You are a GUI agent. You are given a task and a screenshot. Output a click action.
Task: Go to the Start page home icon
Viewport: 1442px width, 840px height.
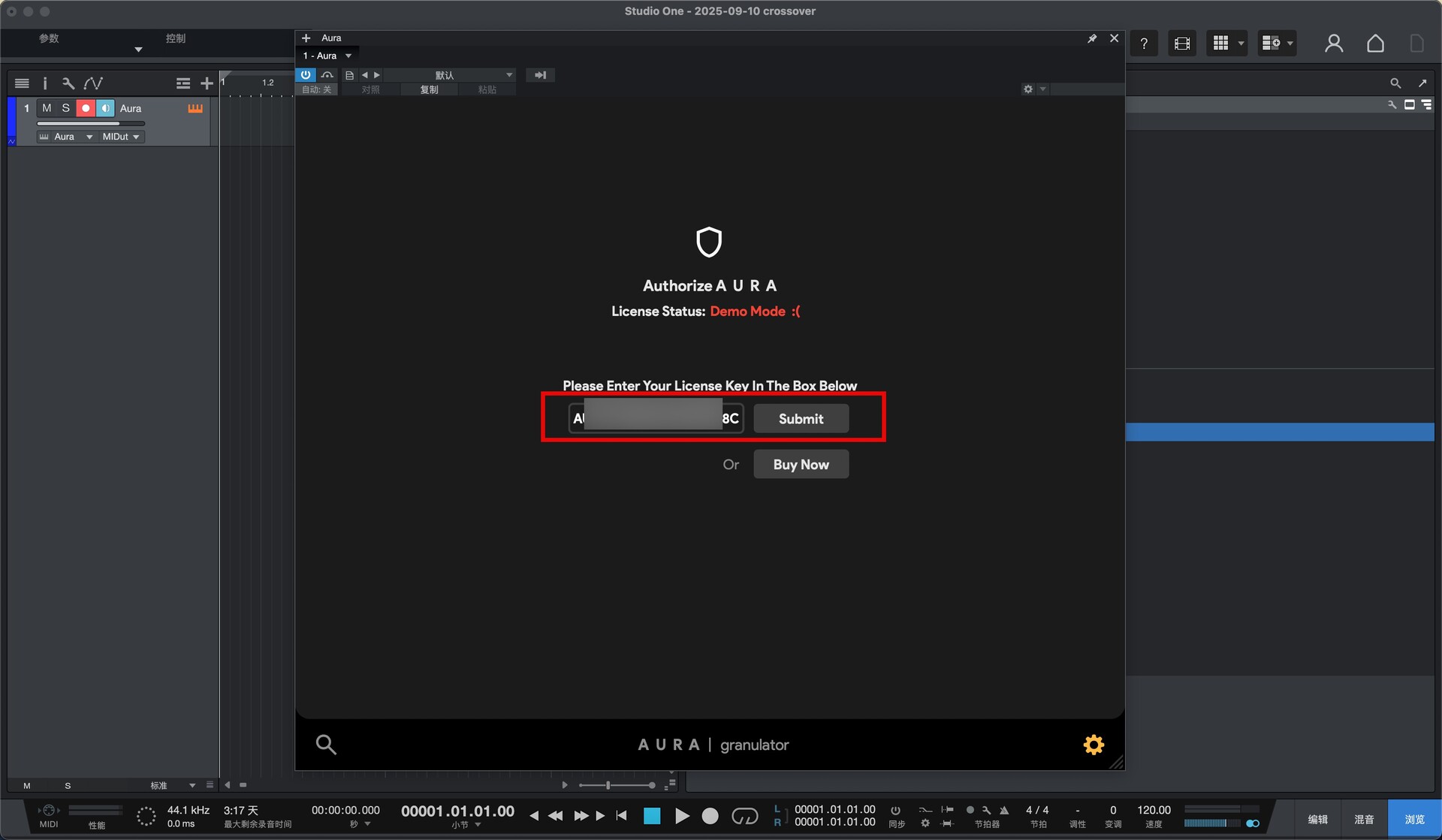[x=1375, y=44]
